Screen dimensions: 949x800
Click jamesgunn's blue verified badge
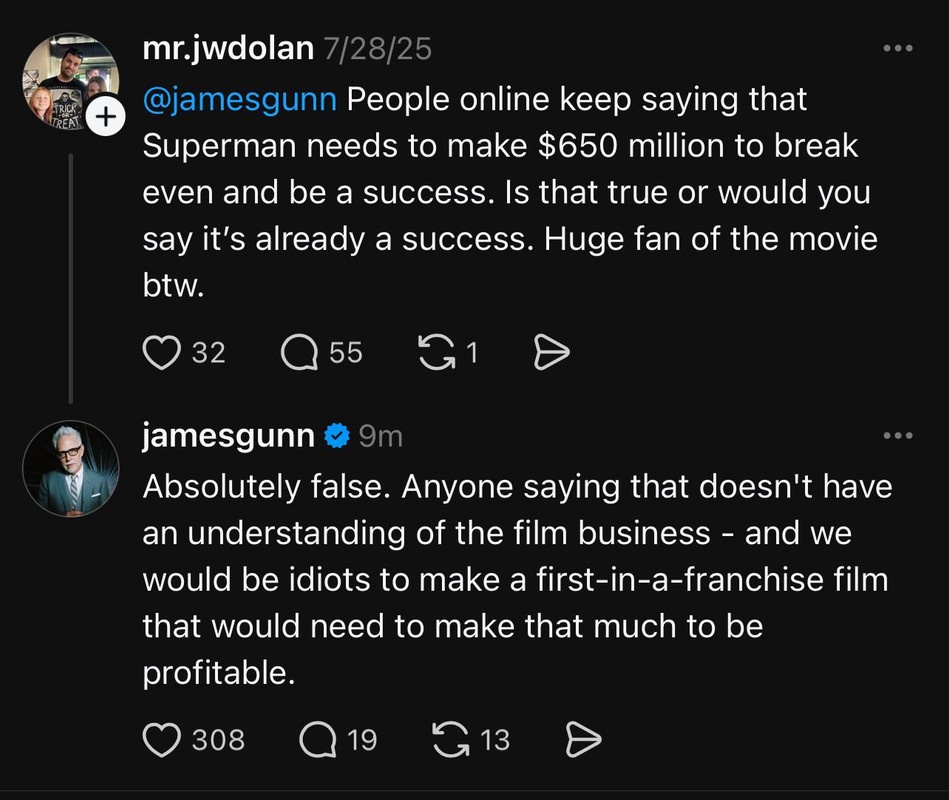pos(335,435)
